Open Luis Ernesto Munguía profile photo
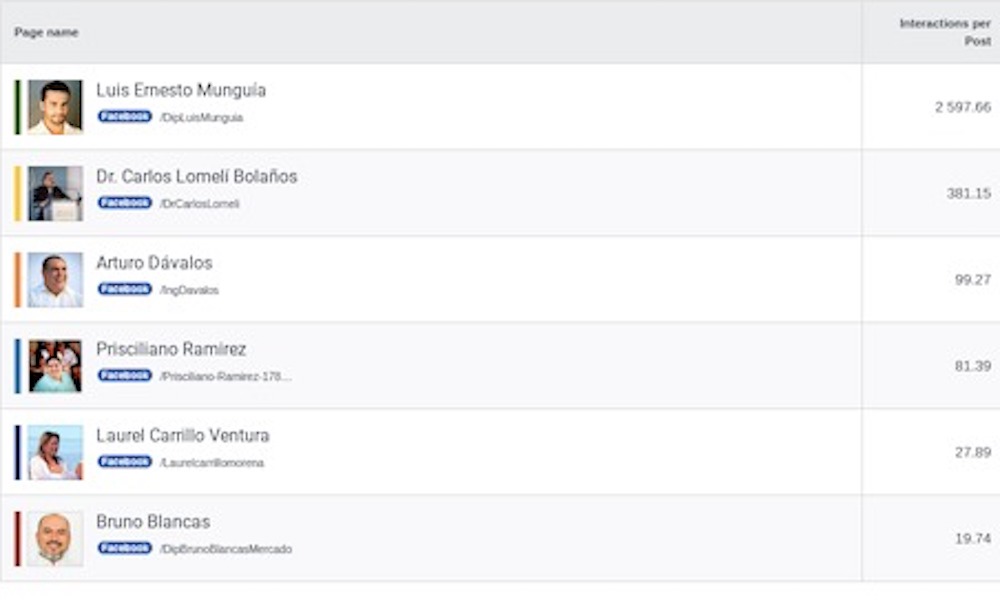This screenshot has width=1000, height=602. (x=55, y=107)
